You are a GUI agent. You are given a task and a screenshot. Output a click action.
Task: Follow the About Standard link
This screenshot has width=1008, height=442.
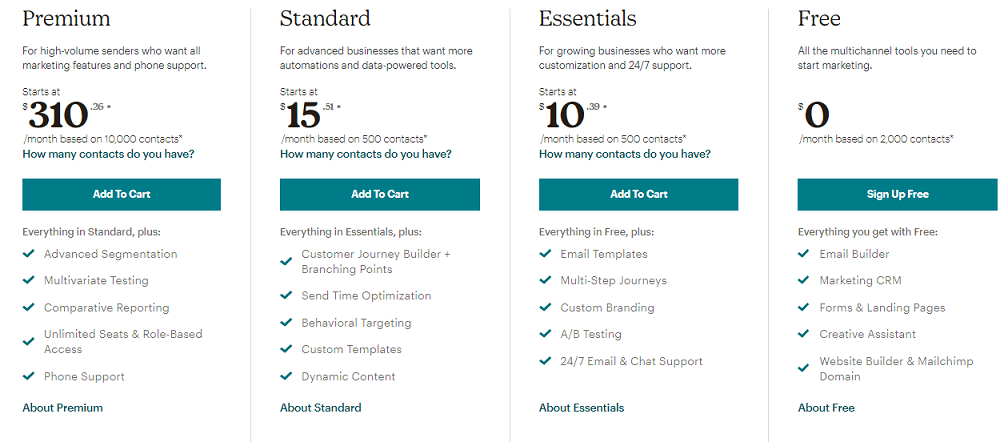[x=320, y=407]
